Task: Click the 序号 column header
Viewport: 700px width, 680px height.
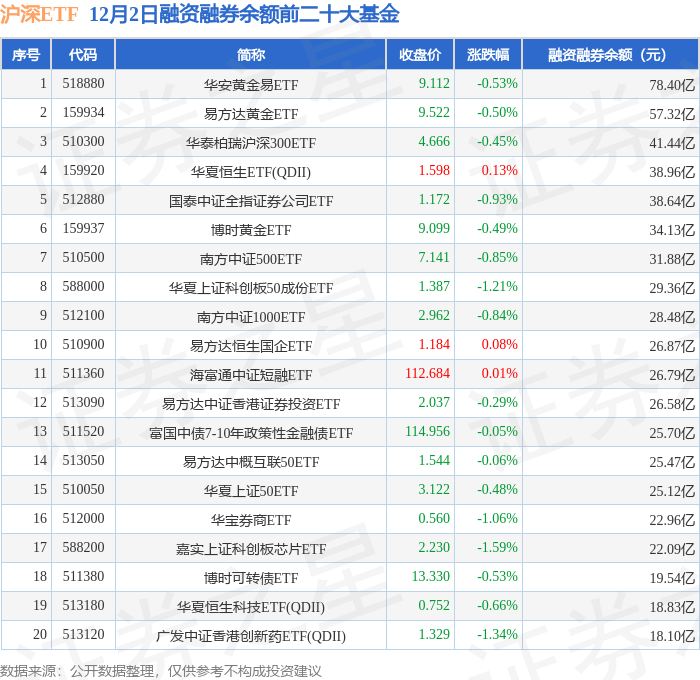Action: tap(26, 54)
